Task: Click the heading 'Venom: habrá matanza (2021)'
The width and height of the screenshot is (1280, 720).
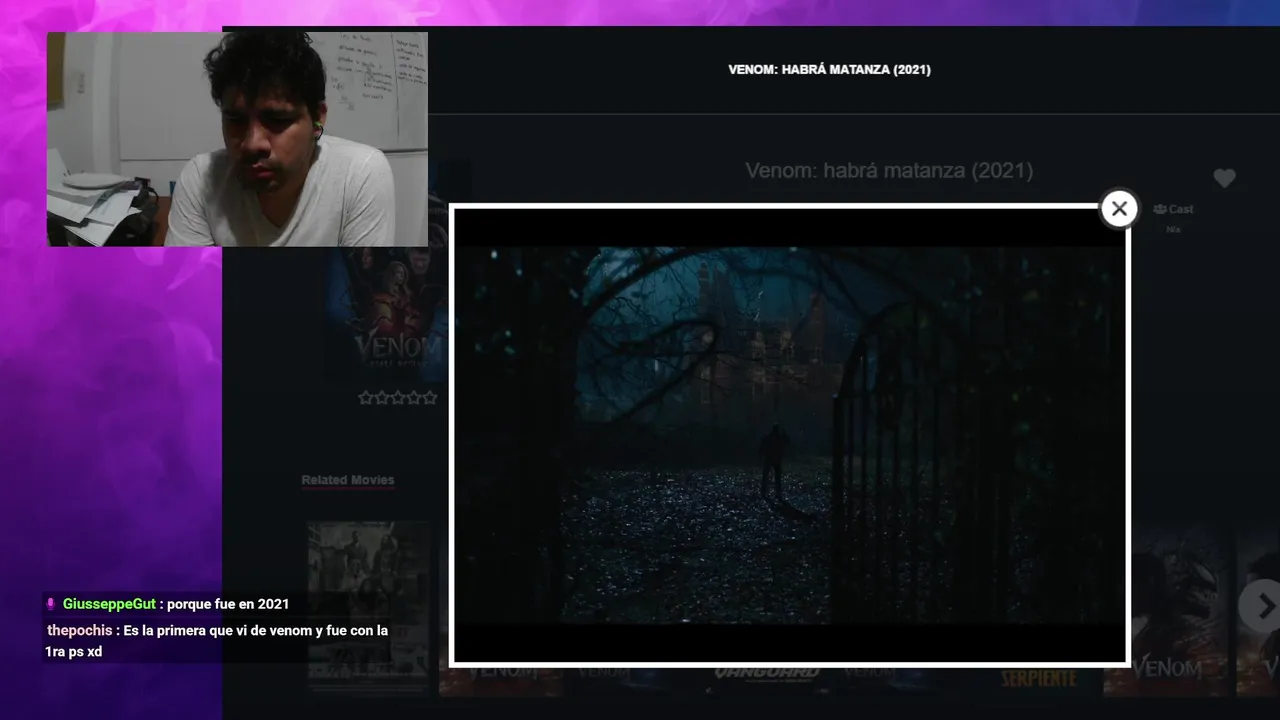Action: click(889, 171)
